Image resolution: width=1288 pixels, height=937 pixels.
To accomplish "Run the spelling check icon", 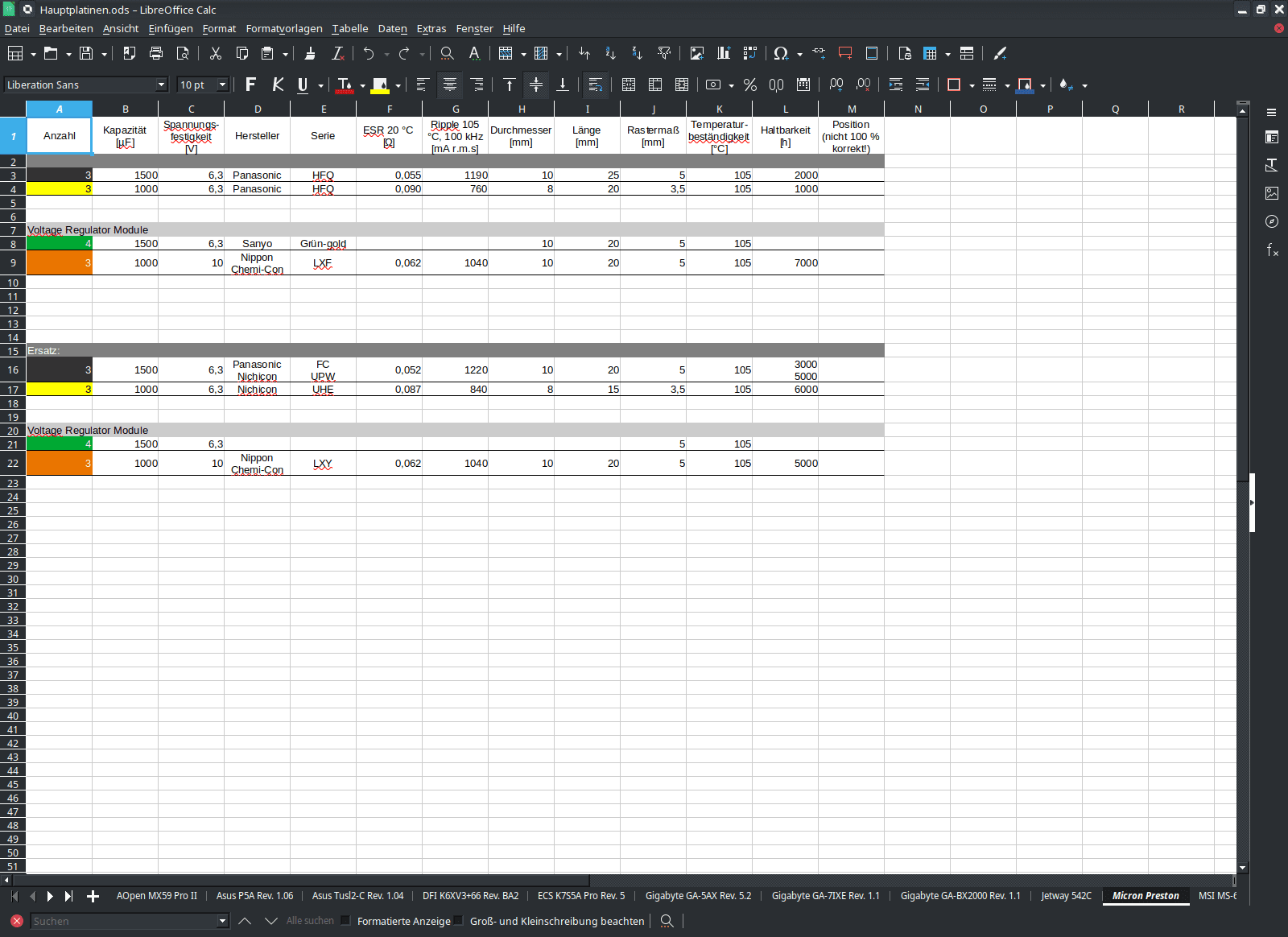I will tap(474, 53).
